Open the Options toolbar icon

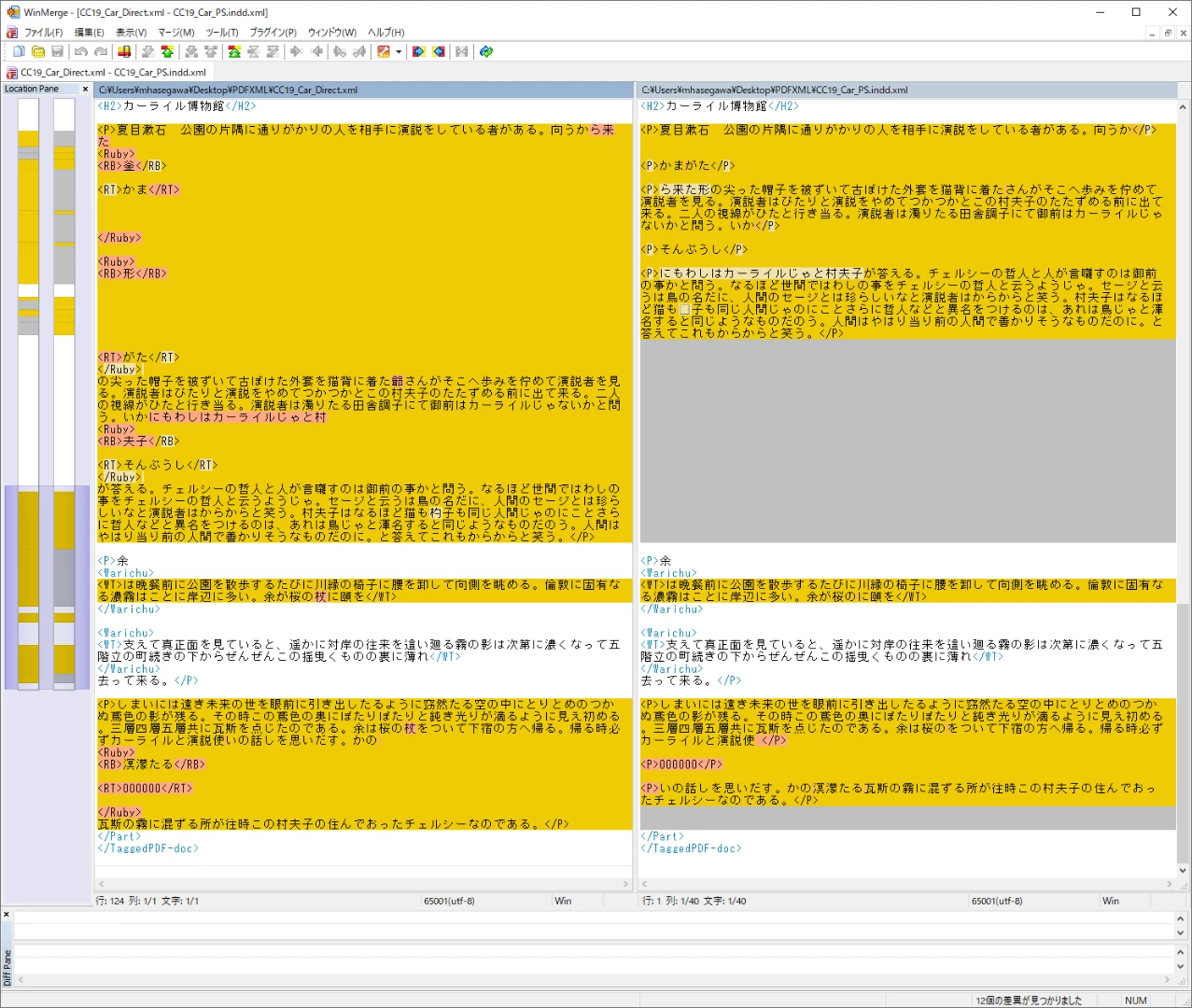point(383,51)
